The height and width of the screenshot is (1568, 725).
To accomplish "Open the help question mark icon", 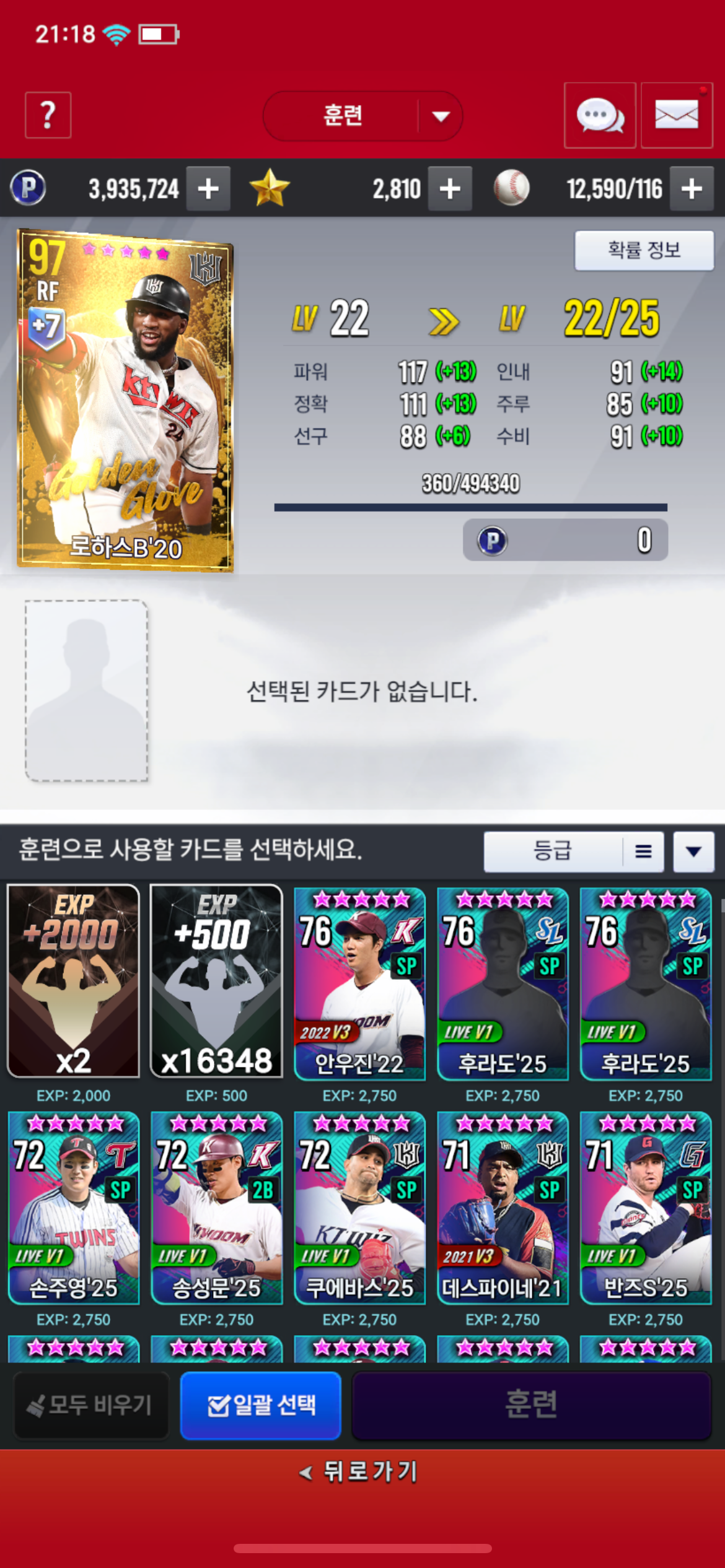I will (48, 115).
